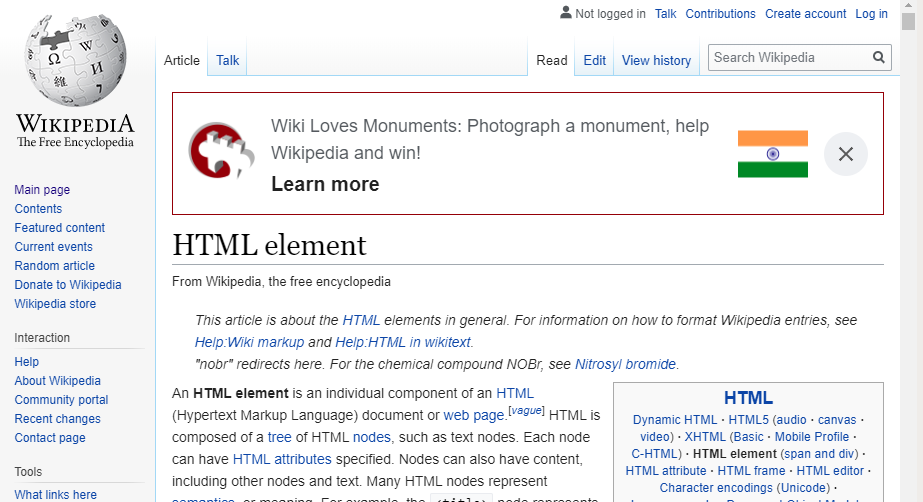The width and height of the screenshot is (923, 502).
Task: Open the View history tab
Action: (x=656, y=60)
